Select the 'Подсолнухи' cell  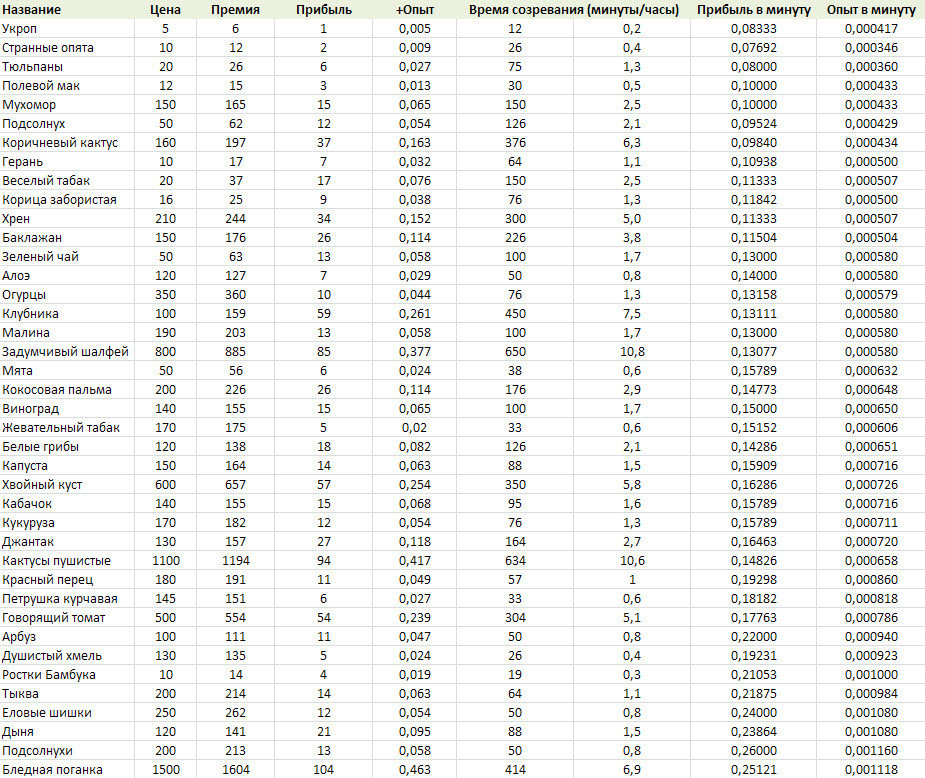pyautogui.click(x=37, y=751)
